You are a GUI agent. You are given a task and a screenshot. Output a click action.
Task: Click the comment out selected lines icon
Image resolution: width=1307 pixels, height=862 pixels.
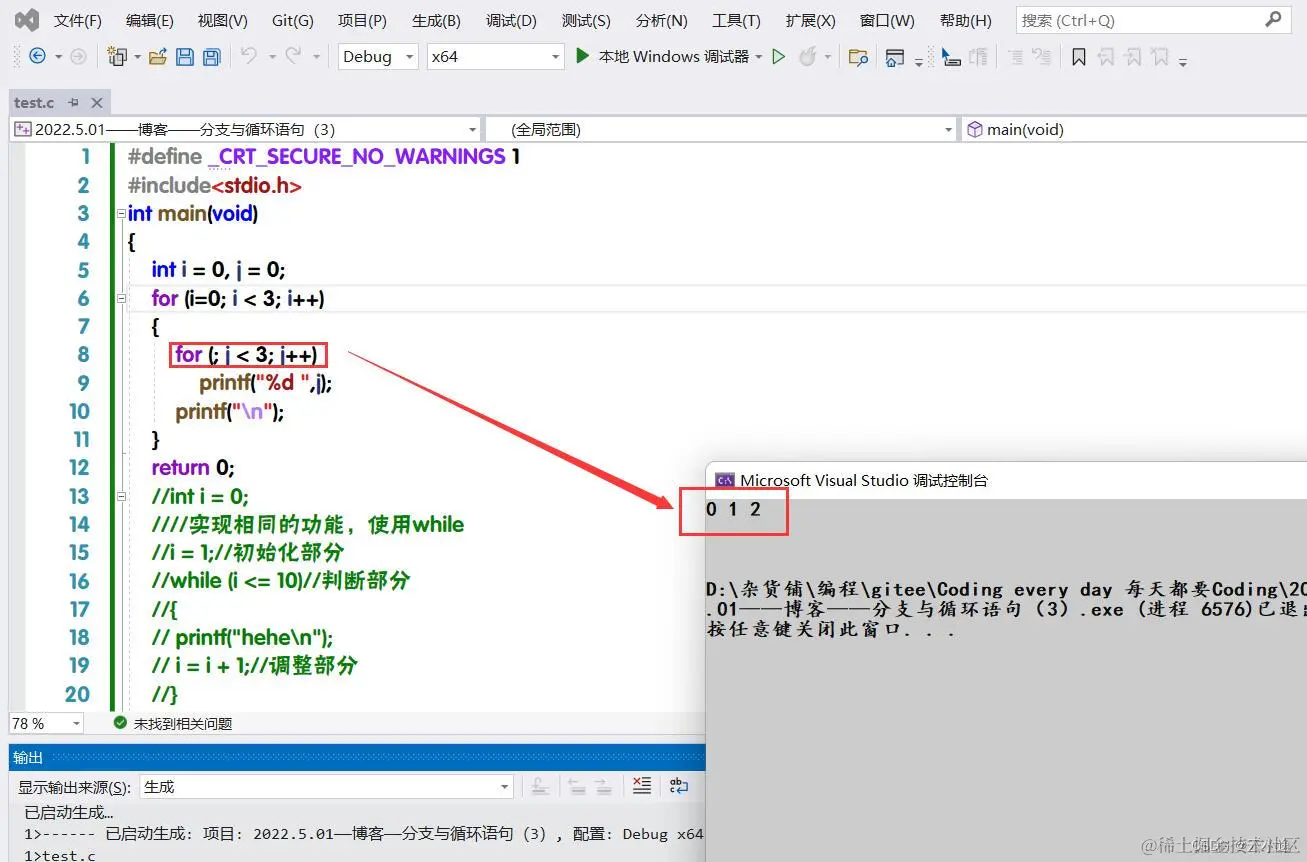pos(1015,57)
